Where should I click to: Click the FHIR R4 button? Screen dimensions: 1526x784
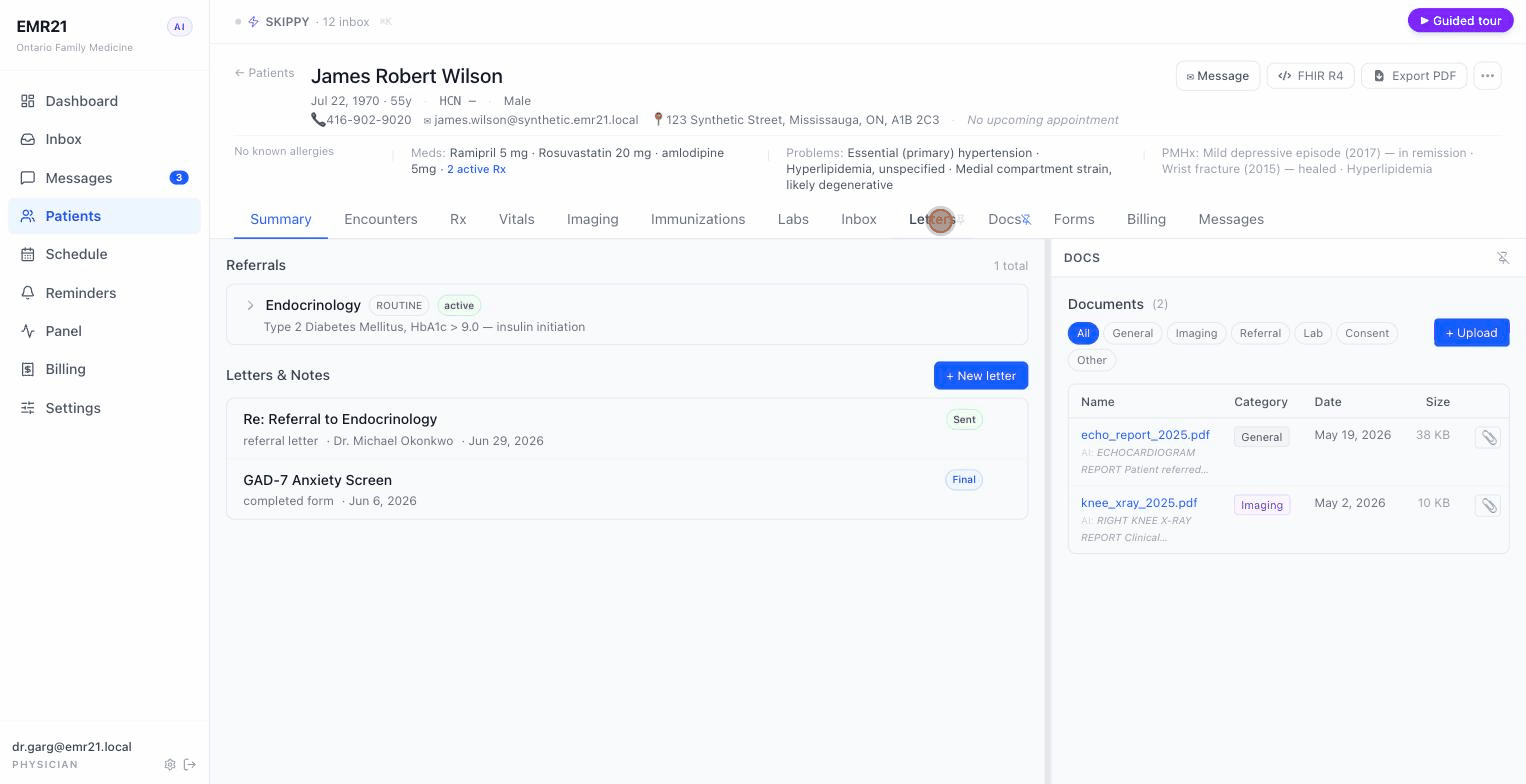1311,76
